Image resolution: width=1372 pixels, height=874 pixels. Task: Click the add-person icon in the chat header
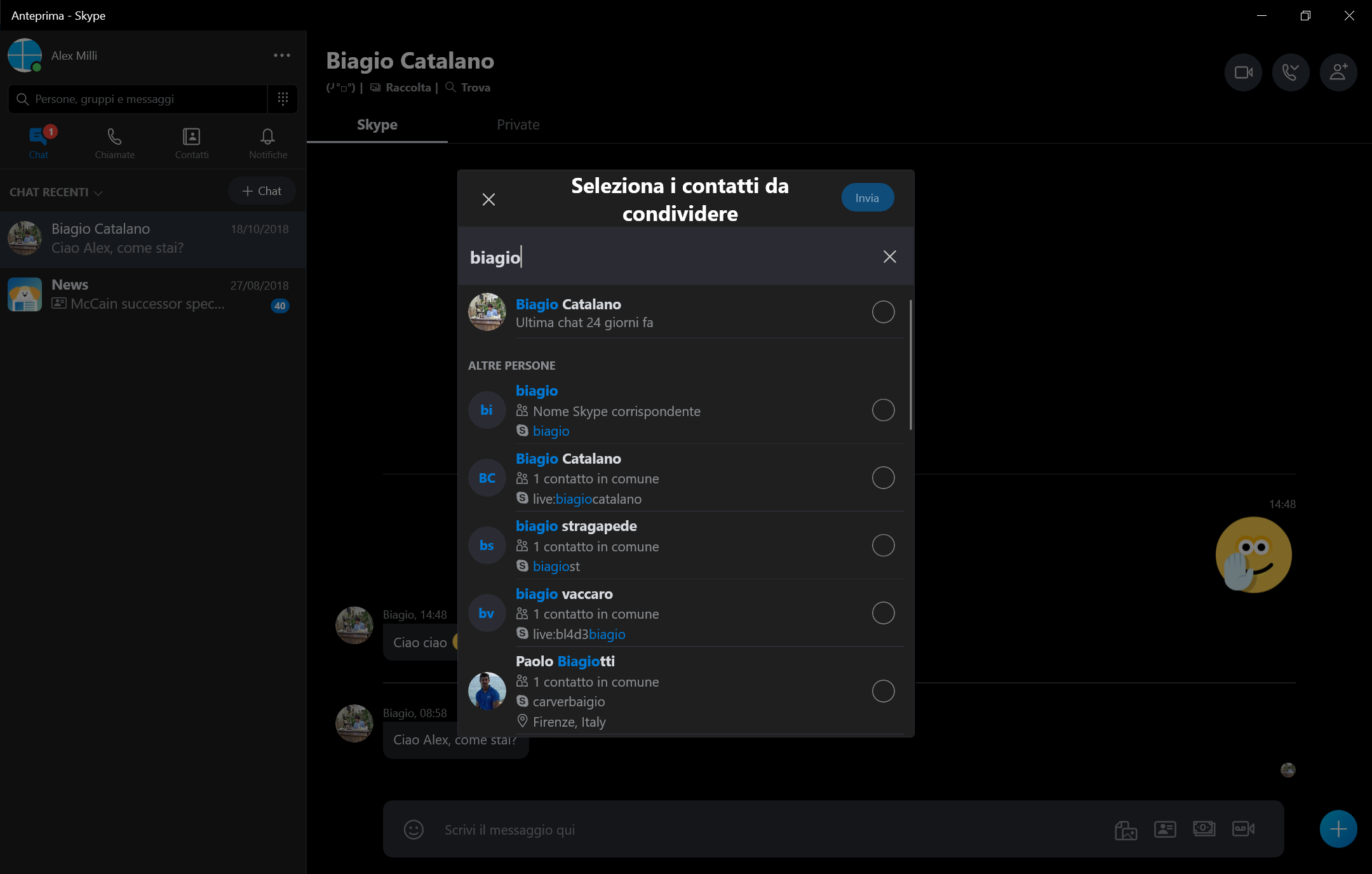[x=1338, y=72]
